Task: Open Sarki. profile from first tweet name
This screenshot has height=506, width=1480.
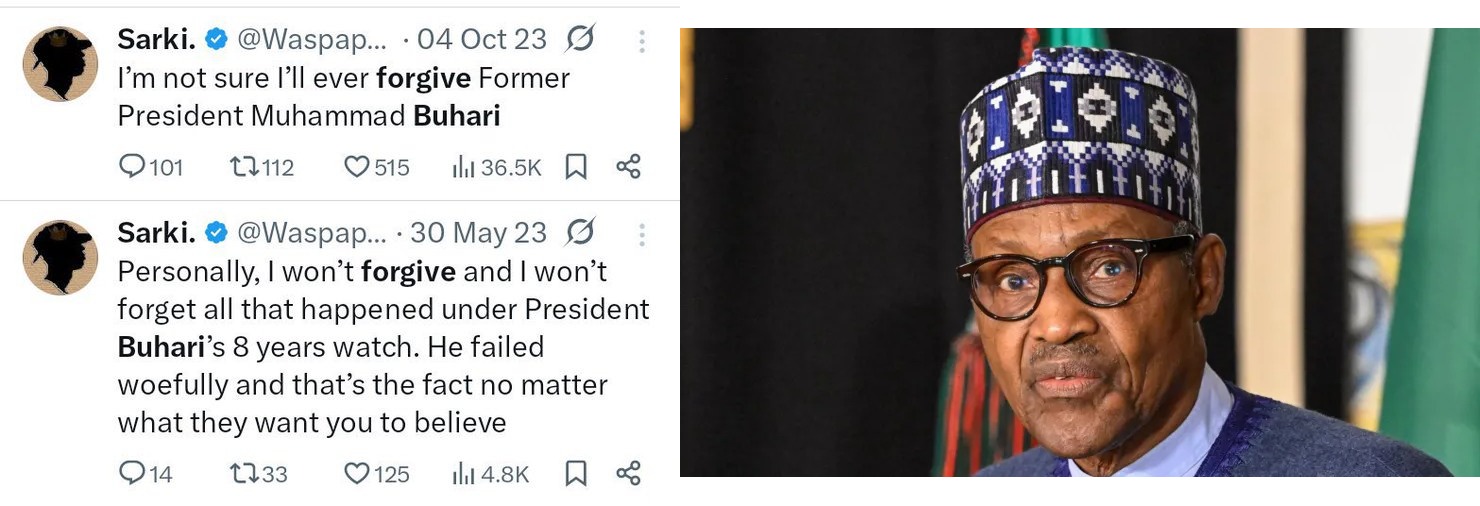Action: (x=155, y=39)
